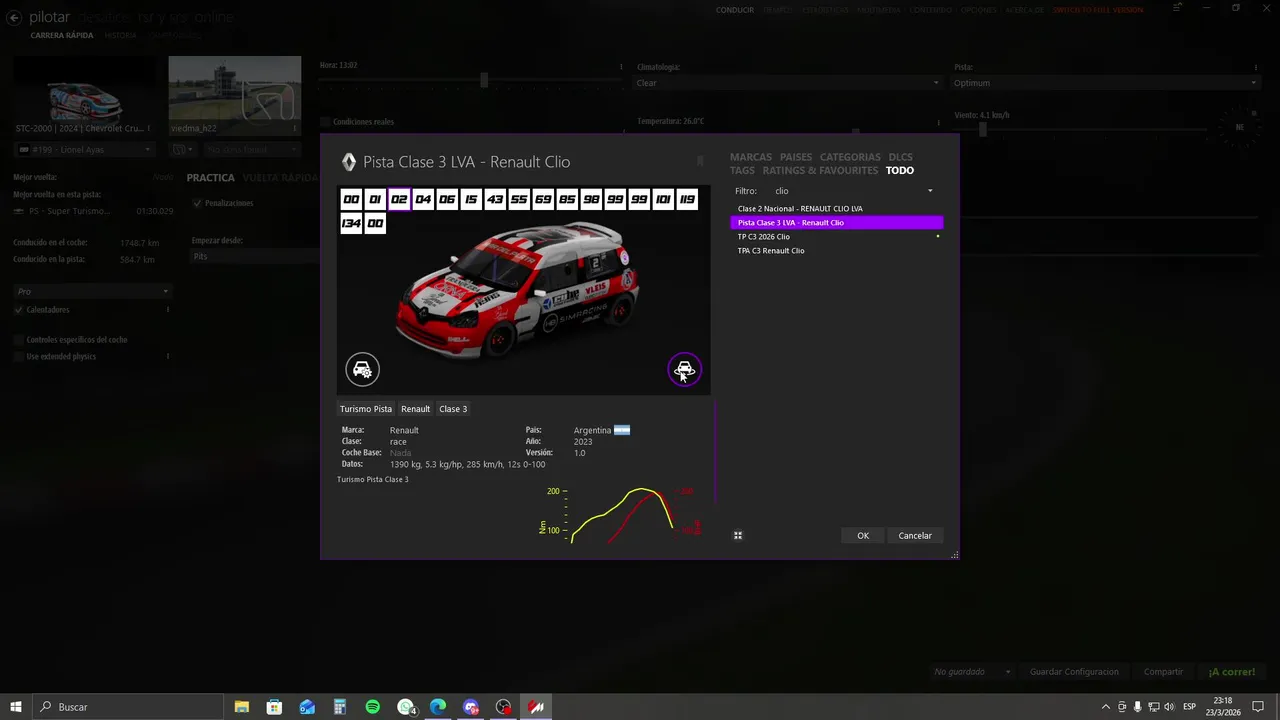Open WhatsApp from the taskbar
This screenshot has width=1280, height=720.
pos(406,707)
